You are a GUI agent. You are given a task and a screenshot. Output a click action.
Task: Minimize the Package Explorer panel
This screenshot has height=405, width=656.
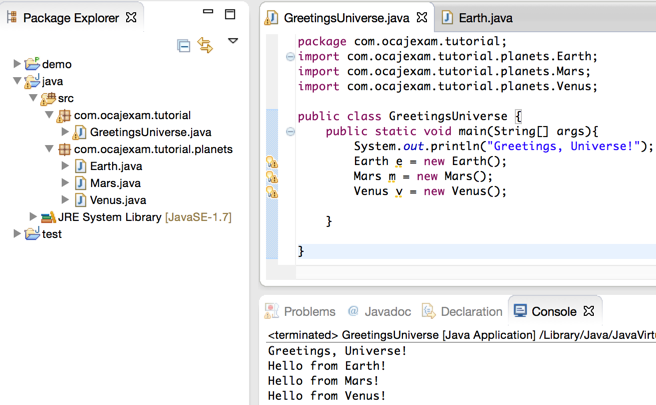click(x=208, y=11)
